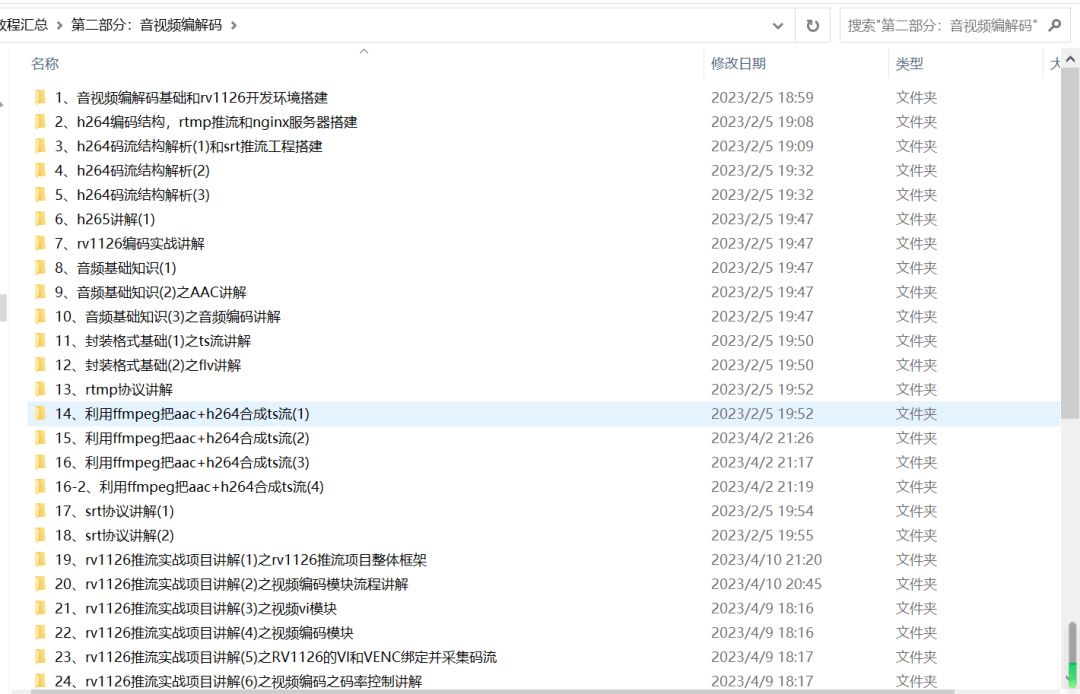Viewport: 1080px width, 694px height.
Task: Select 19、rv1126推流实战项目讲解(1)之rv1126推流项目整体框架 folder name
Action: coord(241,560)
